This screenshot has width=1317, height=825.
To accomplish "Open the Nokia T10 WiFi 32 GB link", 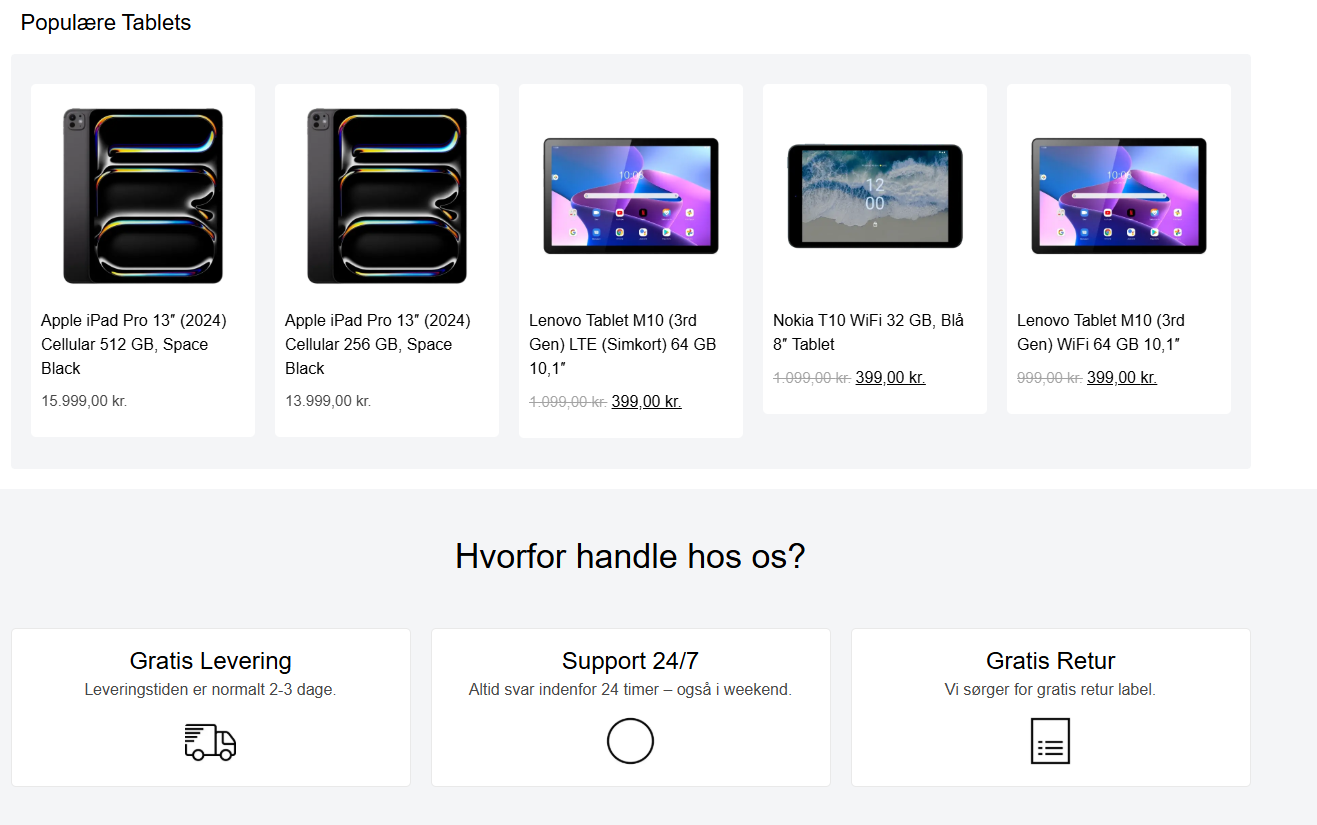I will (868, 332).
